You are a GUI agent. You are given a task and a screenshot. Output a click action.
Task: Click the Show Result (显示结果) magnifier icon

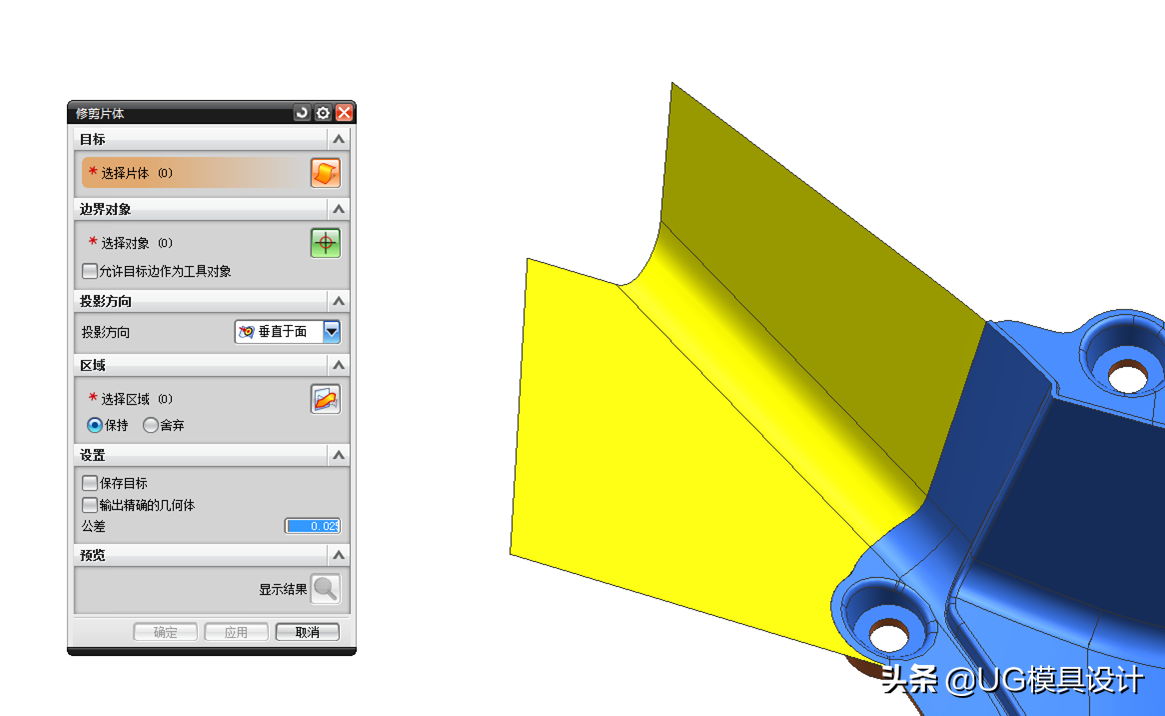(x=325, y=589)
